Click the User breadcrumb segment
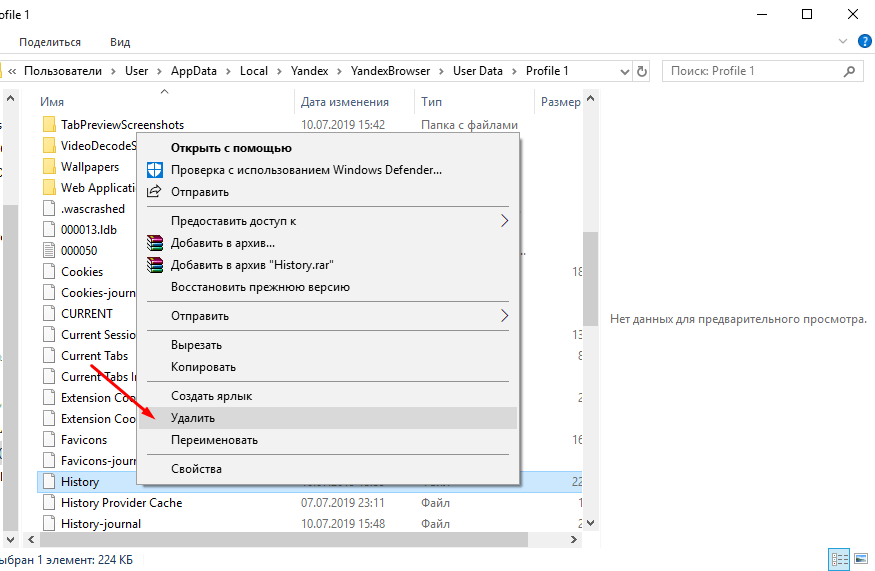The height and width of the screenshot is (571, 875). click(136, 71)
